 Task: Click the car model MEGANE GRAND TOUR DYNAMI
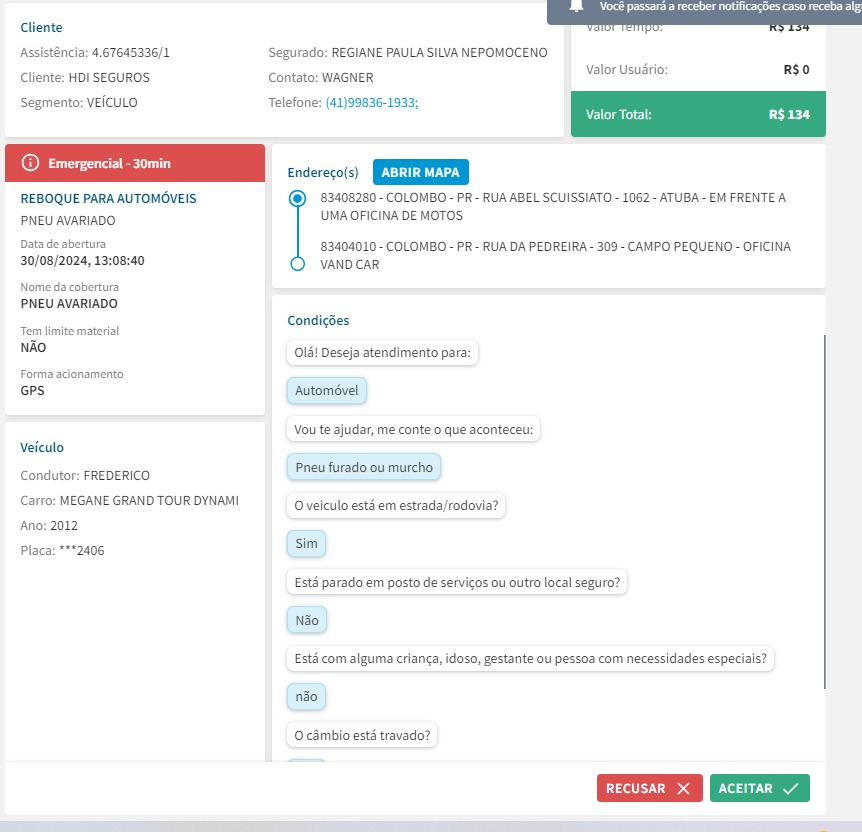click(149, 500)
